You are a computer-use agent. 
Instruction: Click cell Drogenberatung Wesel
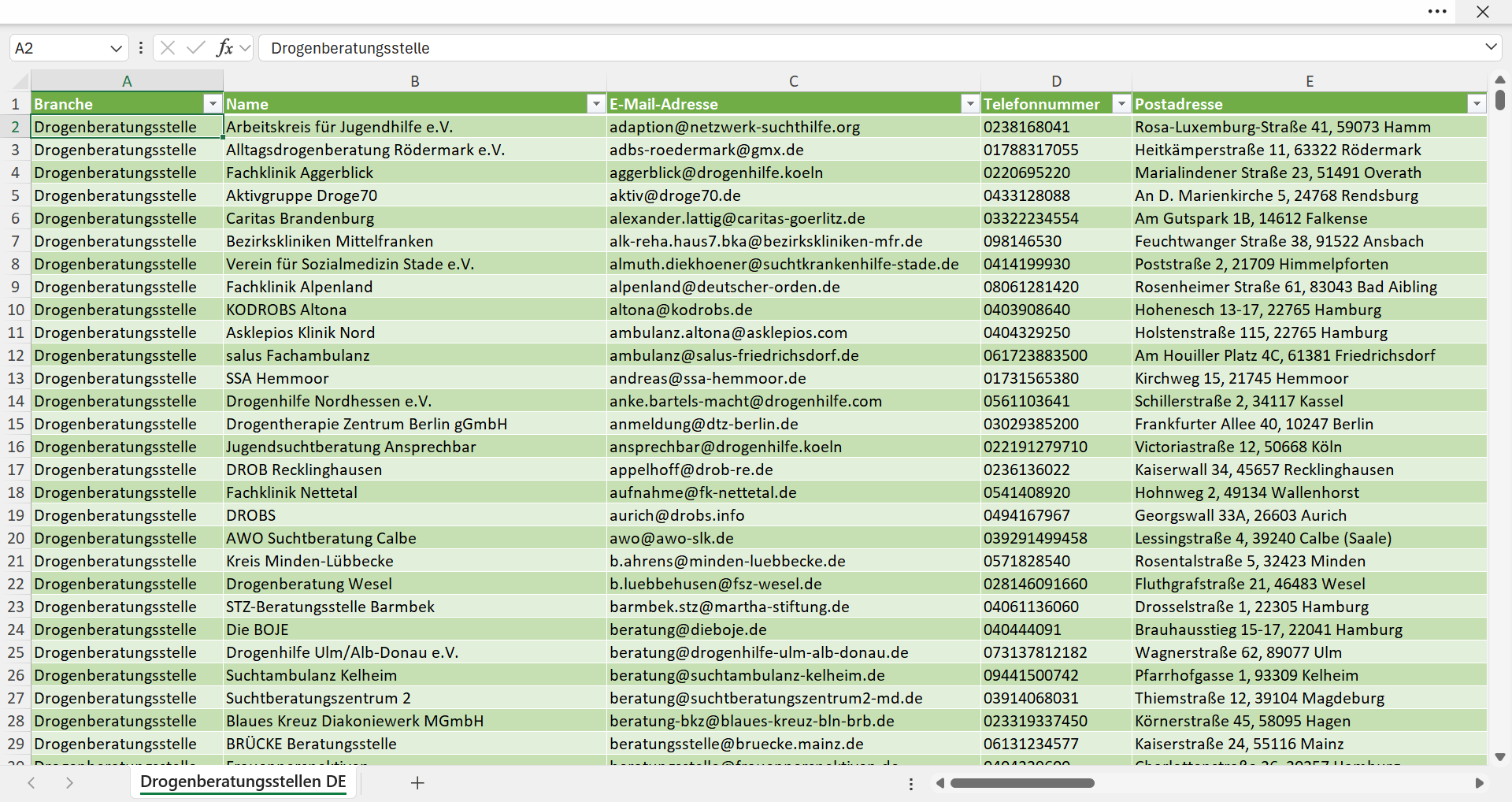415,584
